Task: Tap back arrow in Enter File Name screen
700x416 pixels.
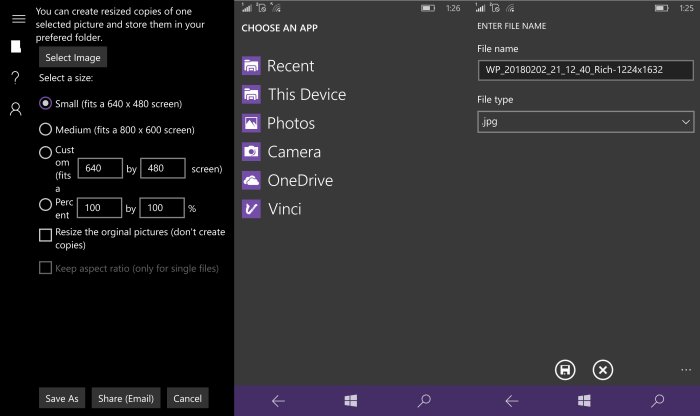Action: point(512,401)
